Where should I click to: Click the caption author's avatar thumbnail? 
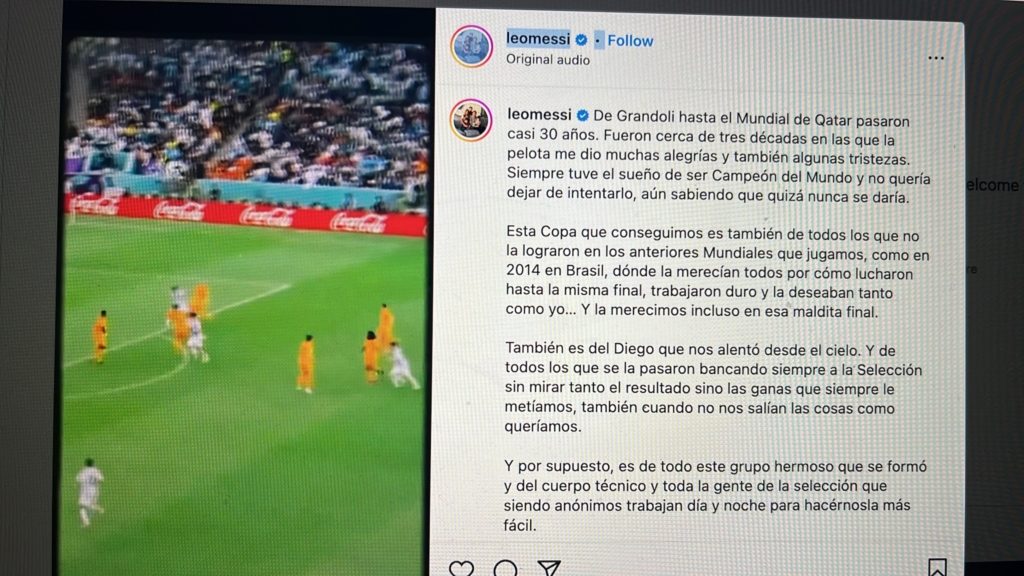pyautogui.click(x=471, y=120)
